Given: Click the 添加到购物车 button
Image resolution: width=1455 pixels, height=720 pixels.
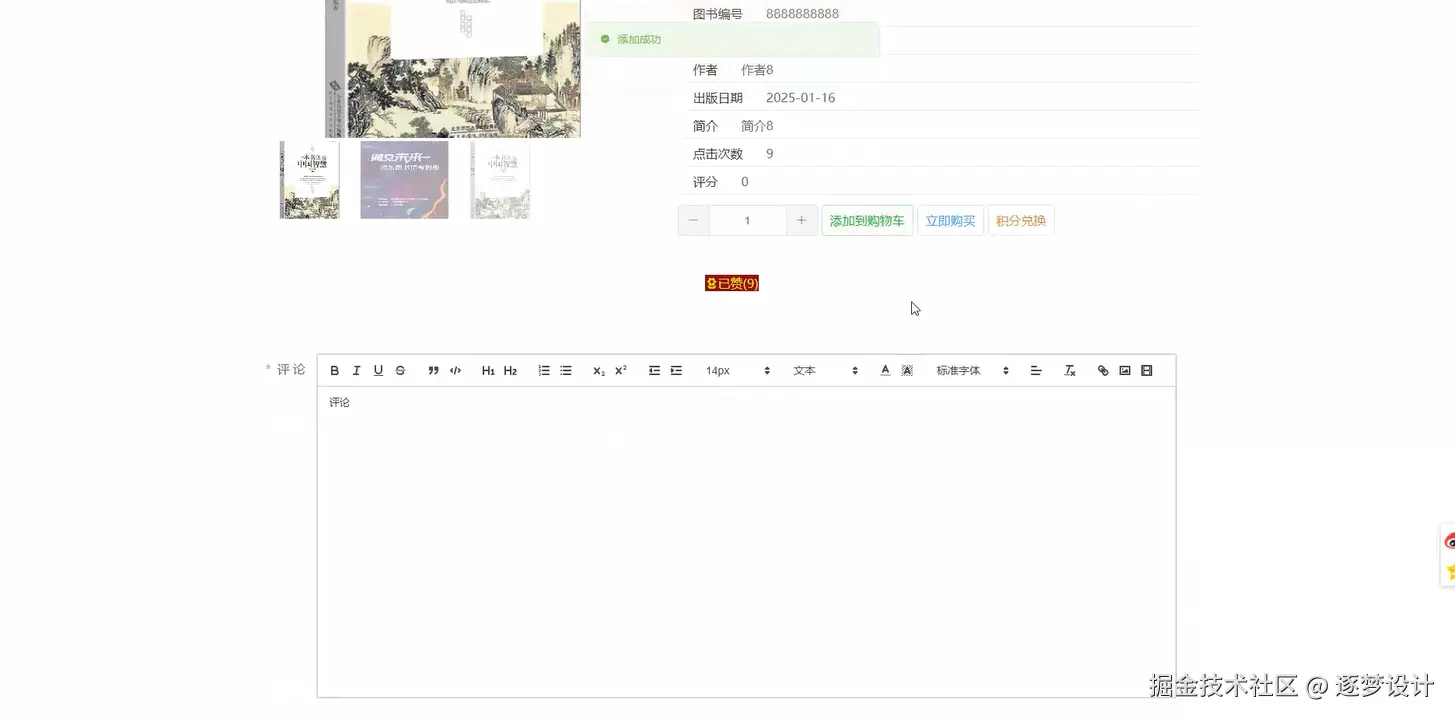Looking at the screenshot, I should [x=866, y=220].
